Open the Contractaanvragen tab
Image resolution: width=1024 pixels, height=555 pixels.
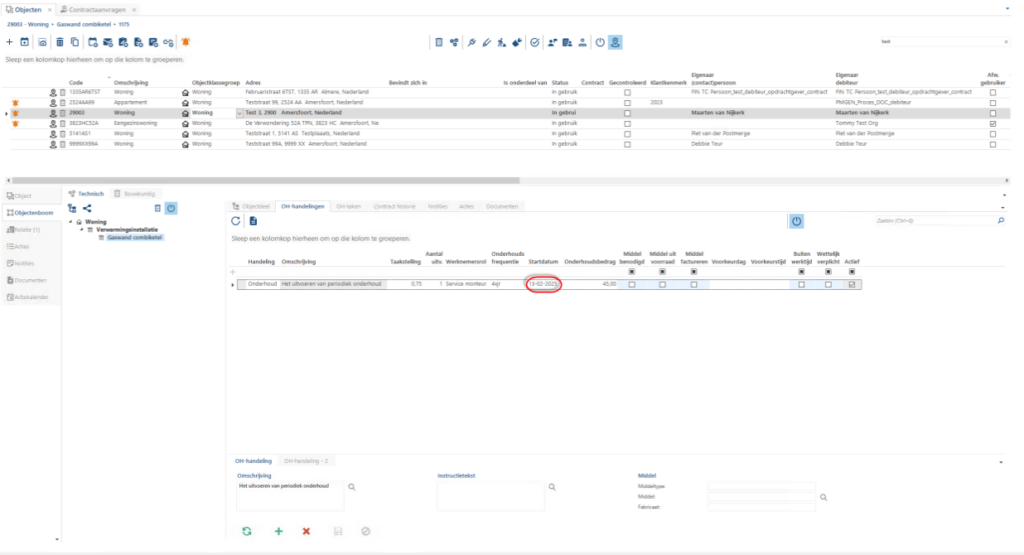97,10
